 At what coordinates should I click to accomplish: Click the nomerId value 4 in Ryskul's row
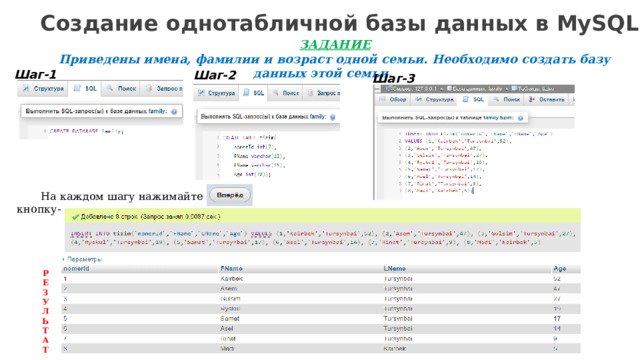[x=65, y=309]
